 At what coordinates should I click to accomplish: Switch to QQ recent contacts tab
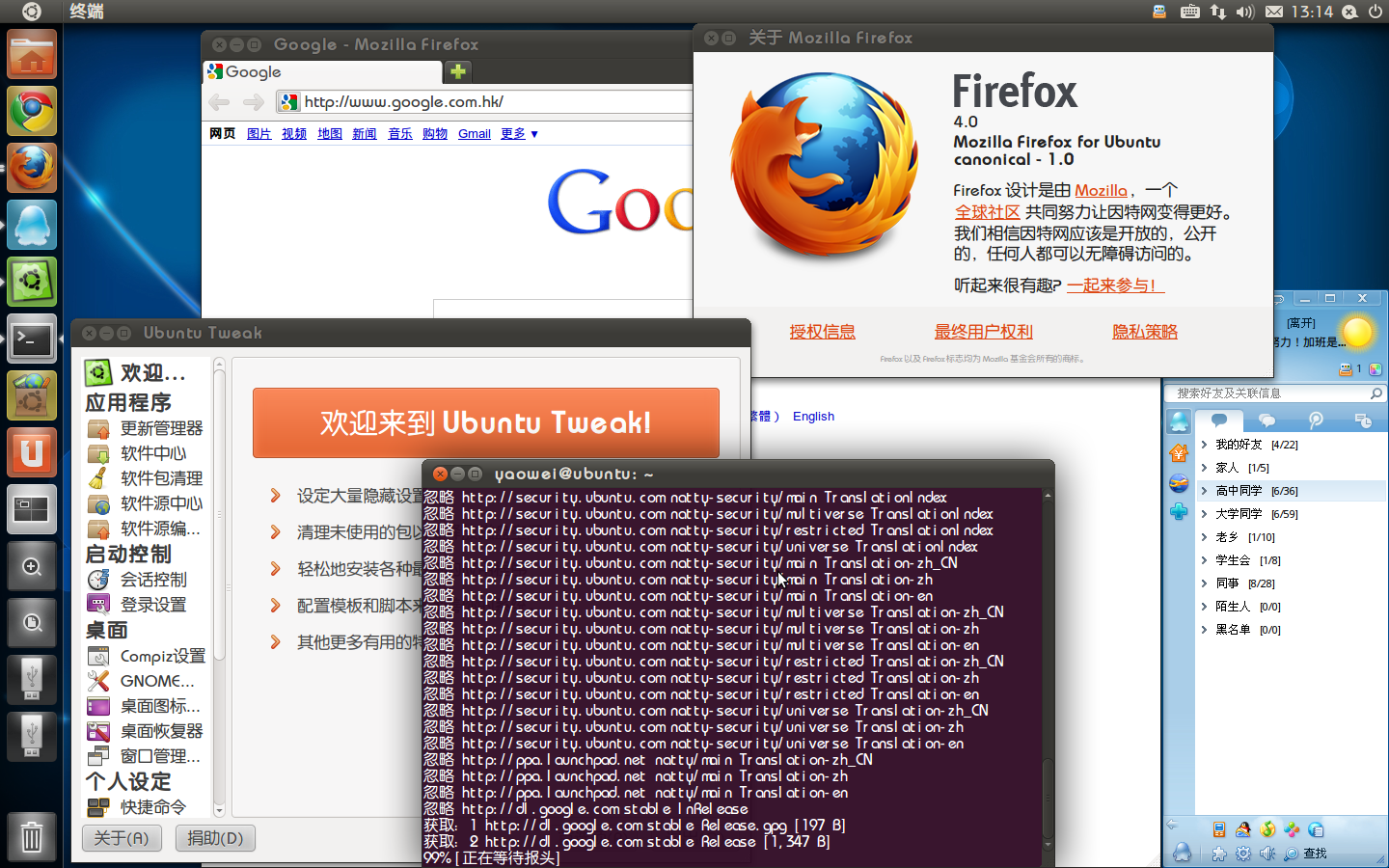click(x=1363, y=420)
